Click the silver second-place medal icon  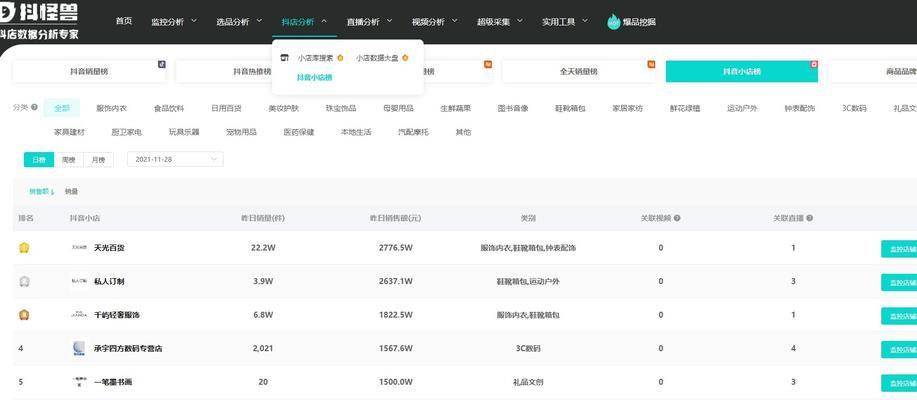tap(24, 281)
